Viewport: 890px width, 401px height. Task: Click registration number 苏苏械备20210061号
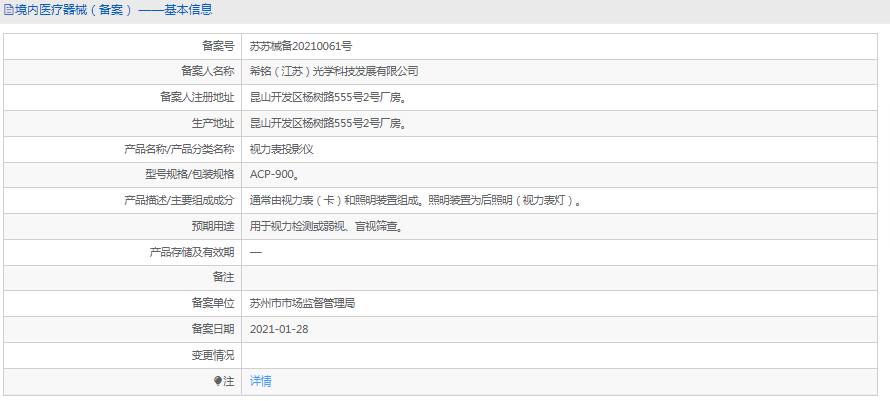point(300,46)
